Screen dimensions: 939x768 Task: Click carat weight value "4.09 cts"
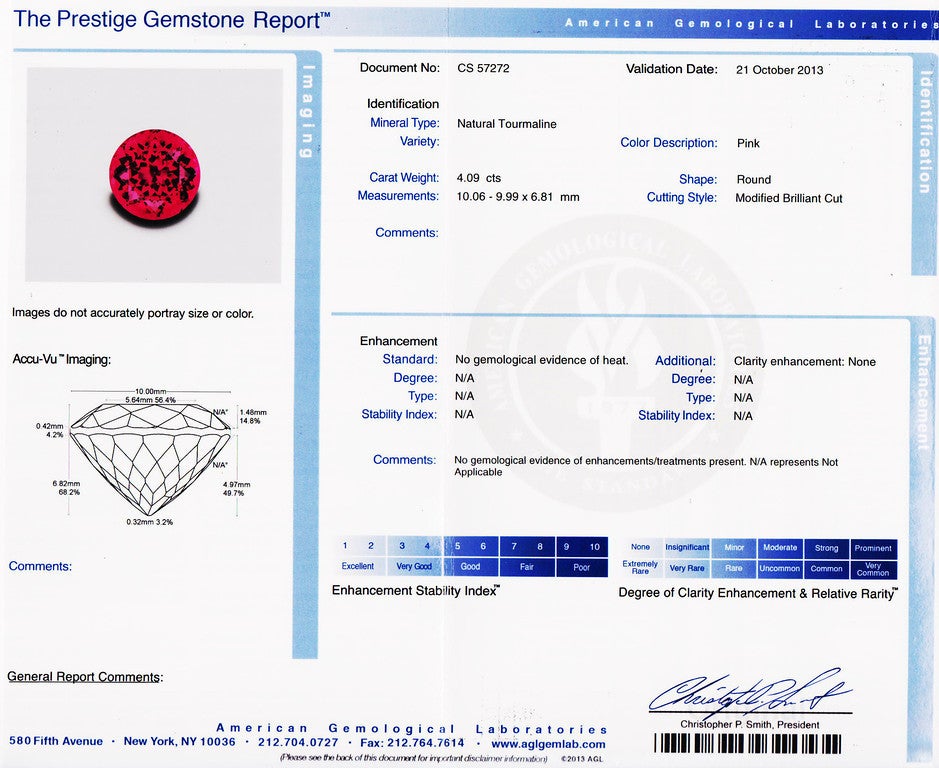point(478,178)
